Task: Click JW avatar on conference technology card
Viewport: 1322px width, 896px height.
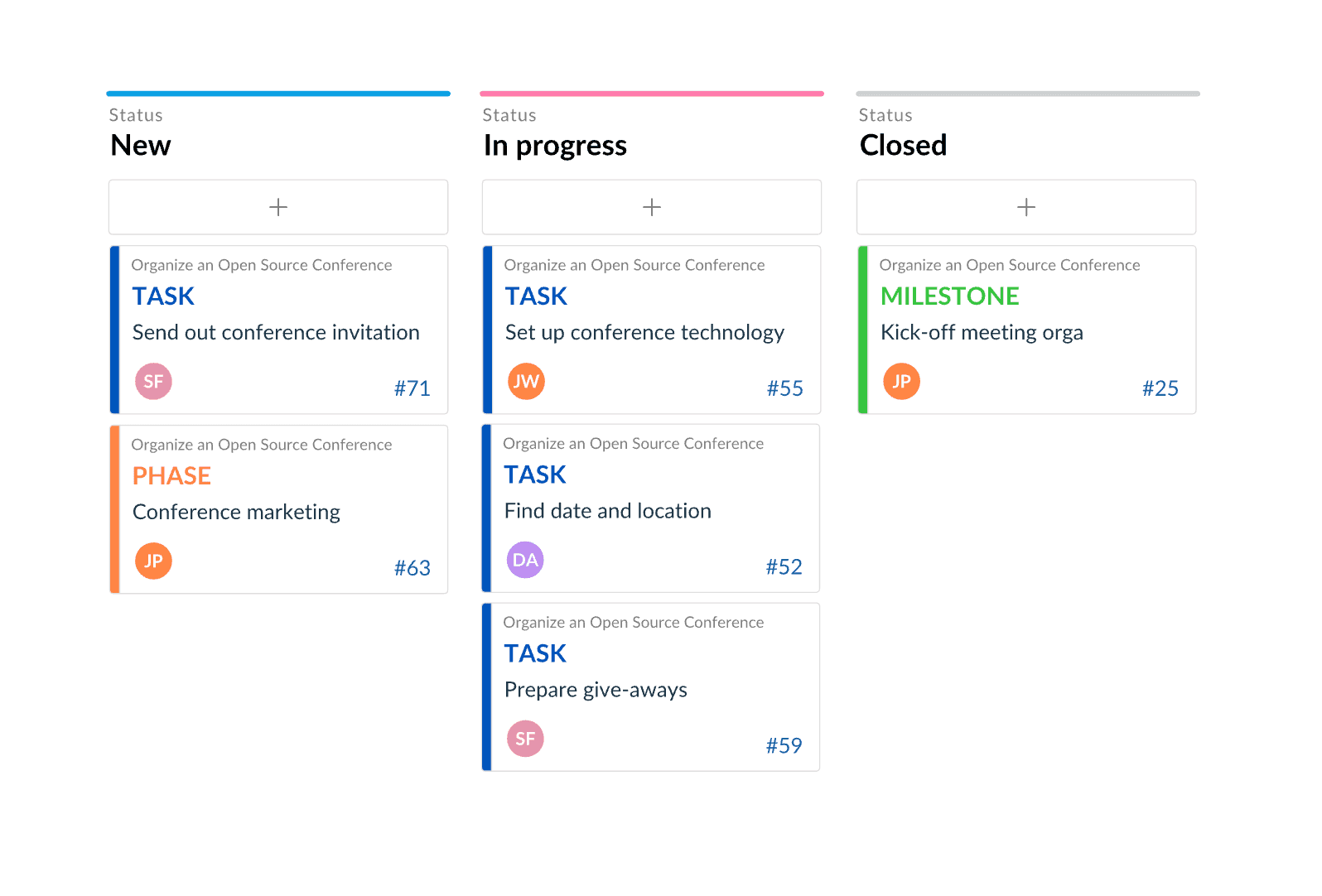Action: tap(526, 382)
